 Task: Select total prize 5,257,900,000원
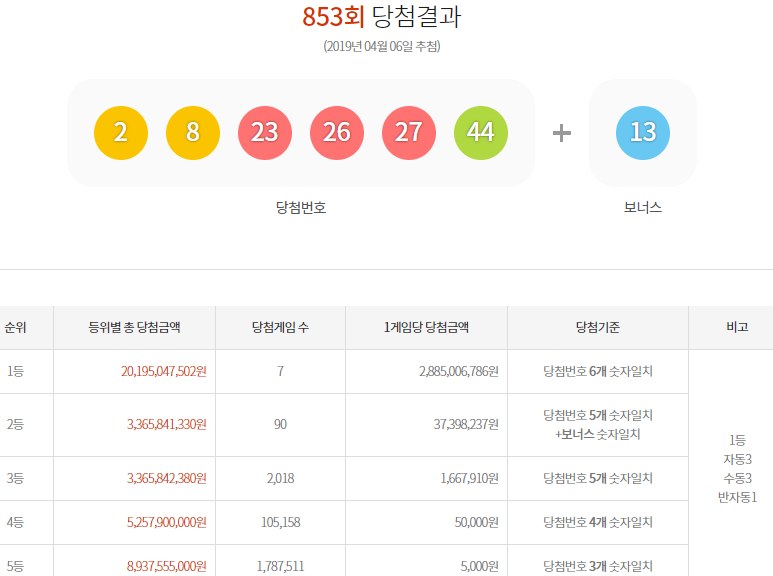pyautogui.click(x=167, y=522)
